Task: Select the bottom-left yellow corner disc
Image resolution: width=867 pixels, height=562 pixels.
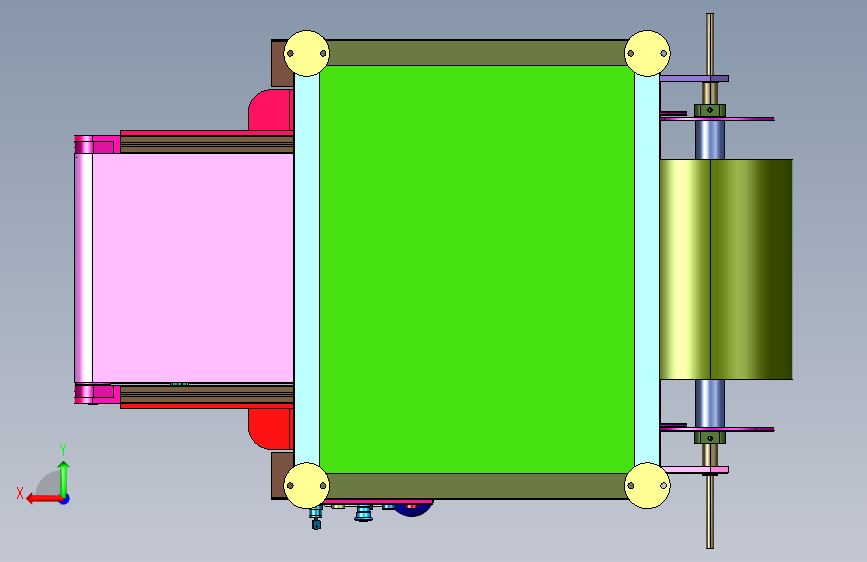Action: pyautogui.click(x=307, y=486)
